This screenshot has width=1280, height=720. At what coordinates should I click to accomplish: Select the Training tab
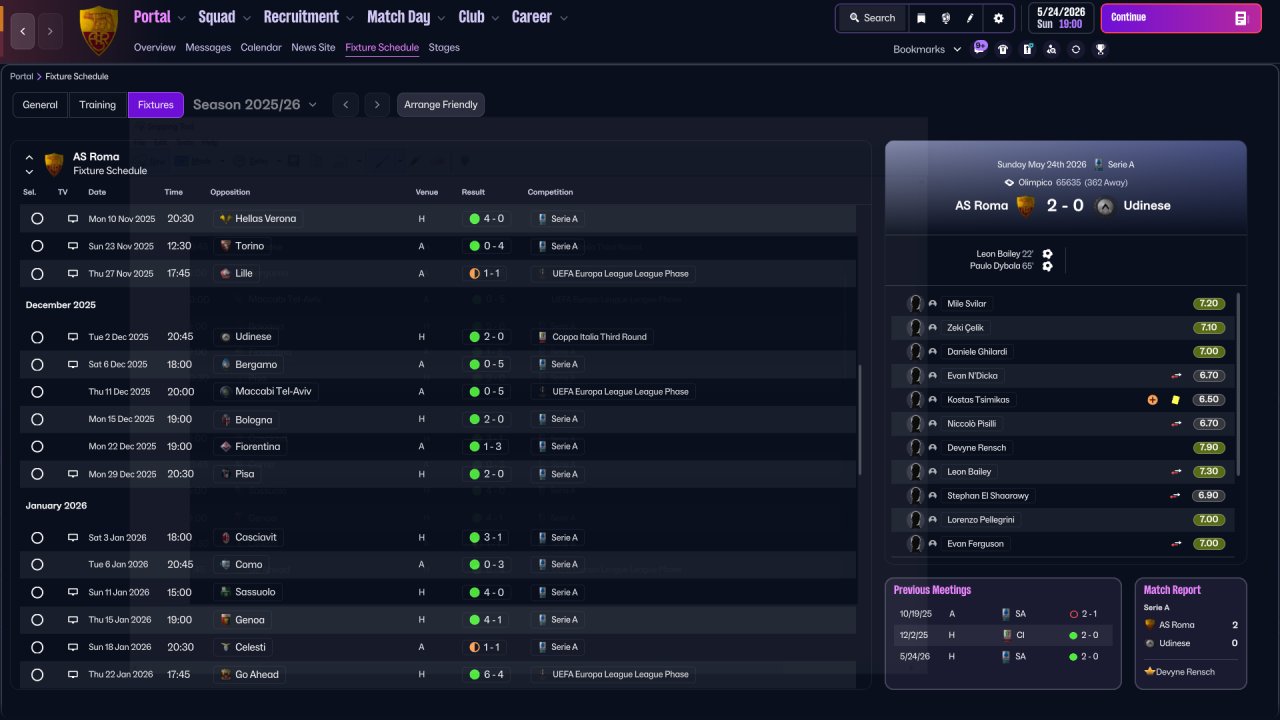pos(98,105)
